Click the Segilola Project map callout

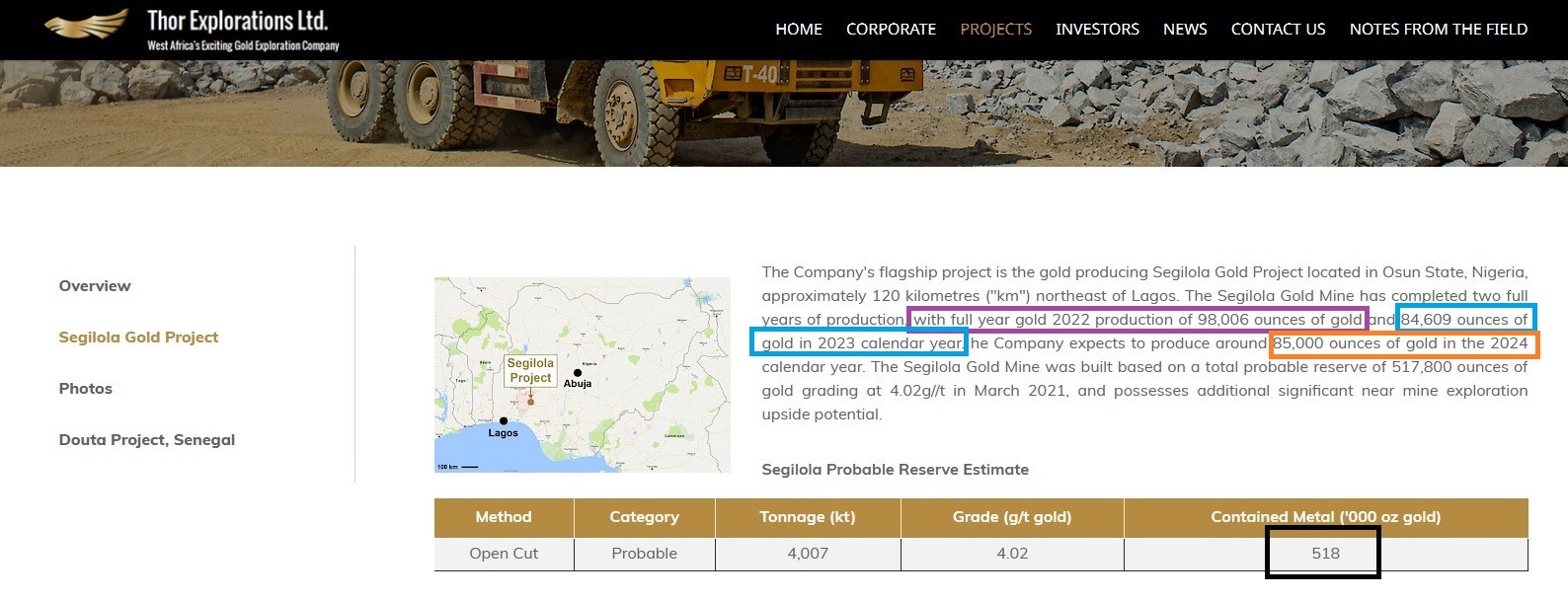[530, 371]
